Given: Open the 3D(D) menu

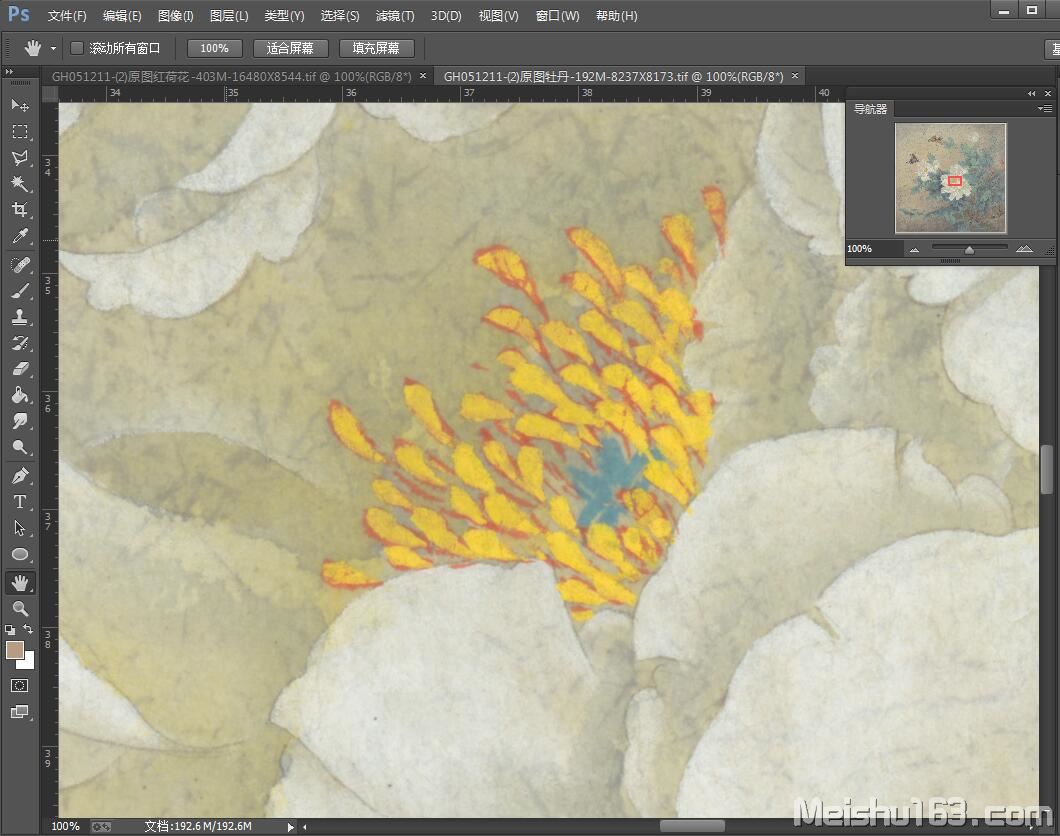Looking at the screenshot, I should (446, 16).
